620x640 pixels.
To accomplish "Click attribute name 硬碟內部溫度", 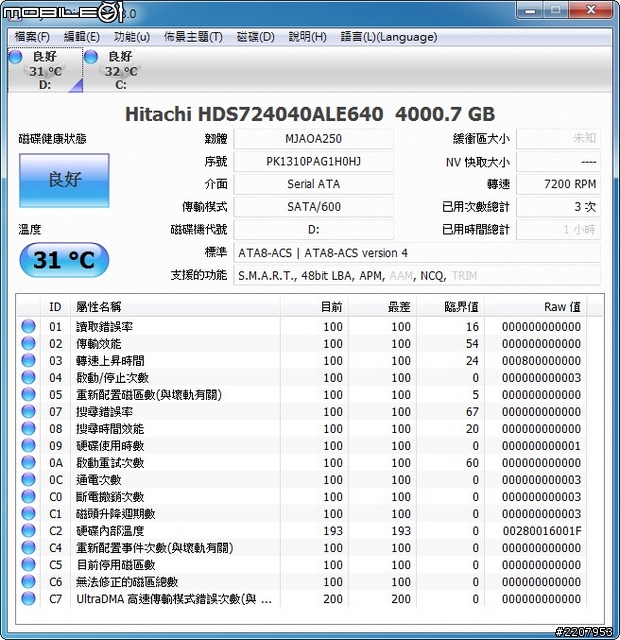I will pos(110,531).
